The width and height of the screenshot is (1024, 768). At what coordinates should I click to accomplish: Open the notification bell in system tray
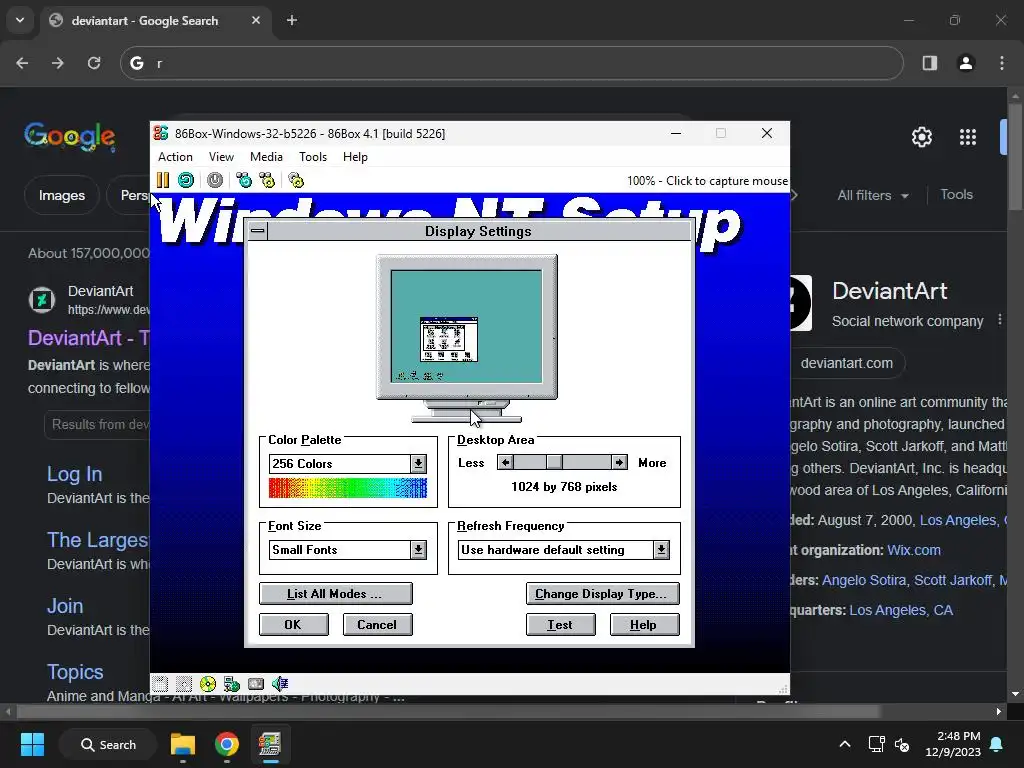(x=997, y=744)
